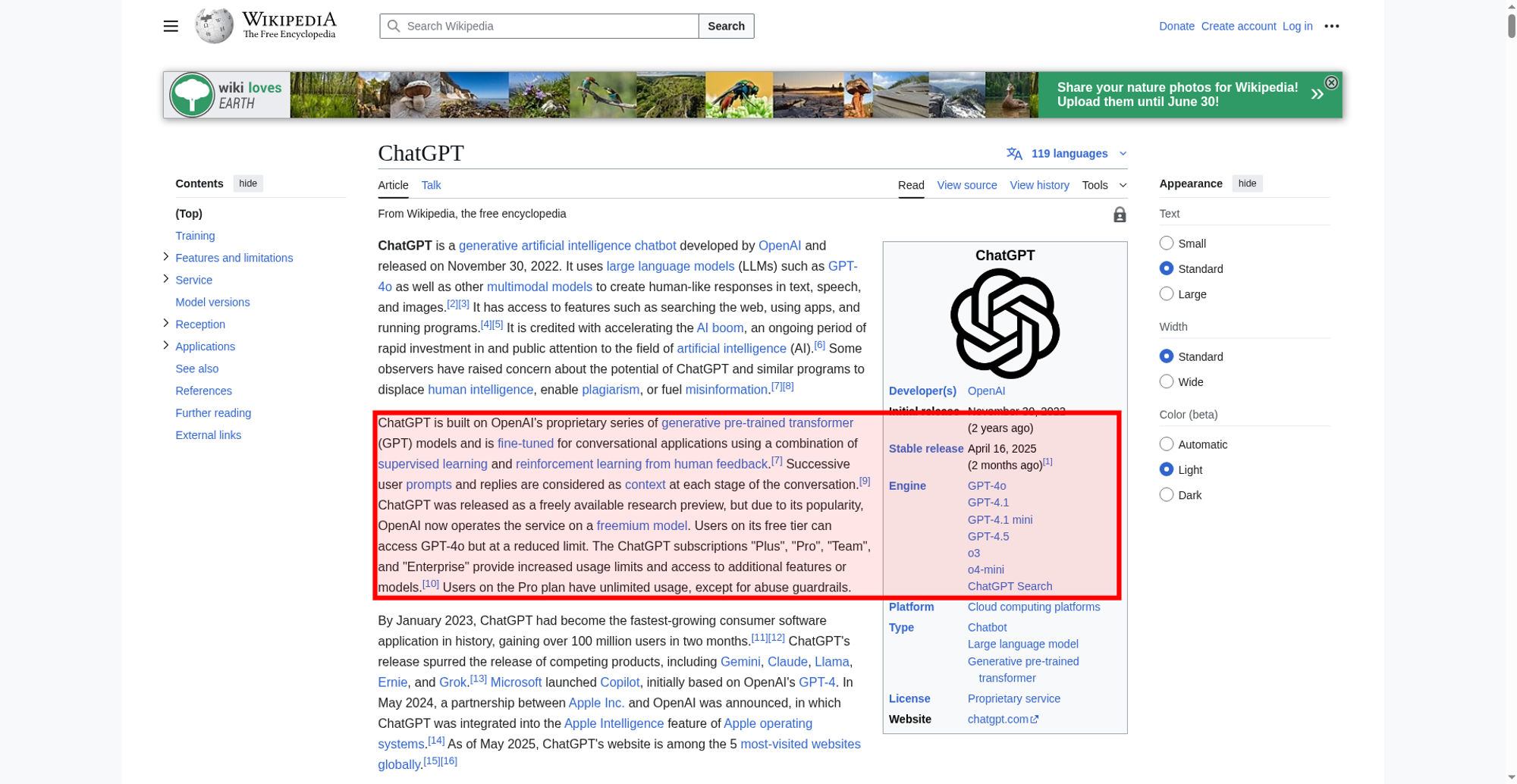Click the banner's double-arrow icon

click(1318, 94)
